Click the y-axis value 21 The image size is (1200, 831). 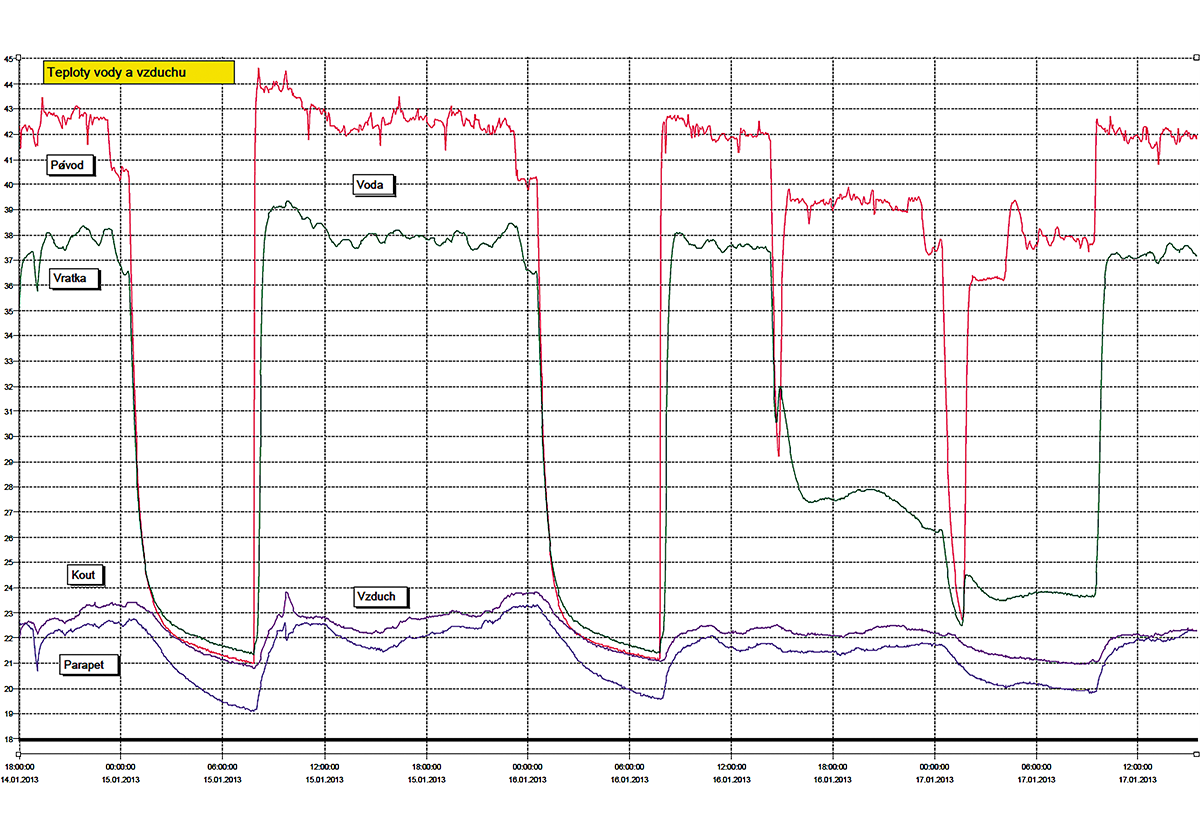click(x=8, y=664)
